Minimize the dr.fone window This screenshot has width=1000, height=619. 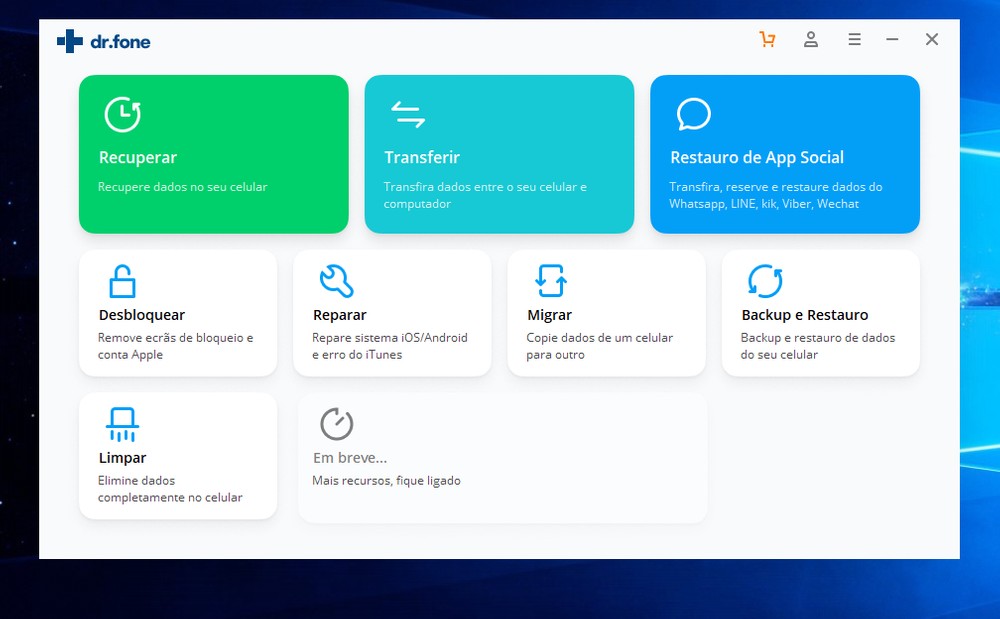pos(892,40)
